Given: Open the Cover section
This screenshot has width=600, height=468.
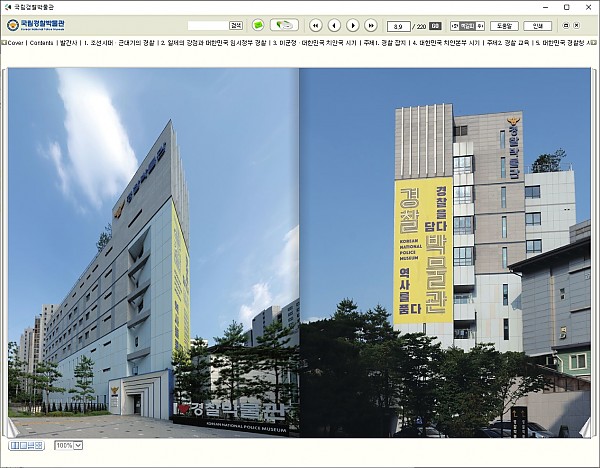Looking at the screenshot, I should click(x=15, y=43).
